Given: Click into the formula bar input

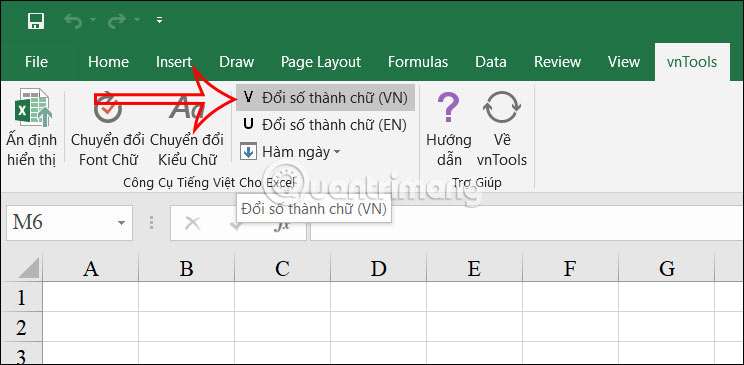Looking at the screenshot, I should pyautogui.click(x=527, y=222).
